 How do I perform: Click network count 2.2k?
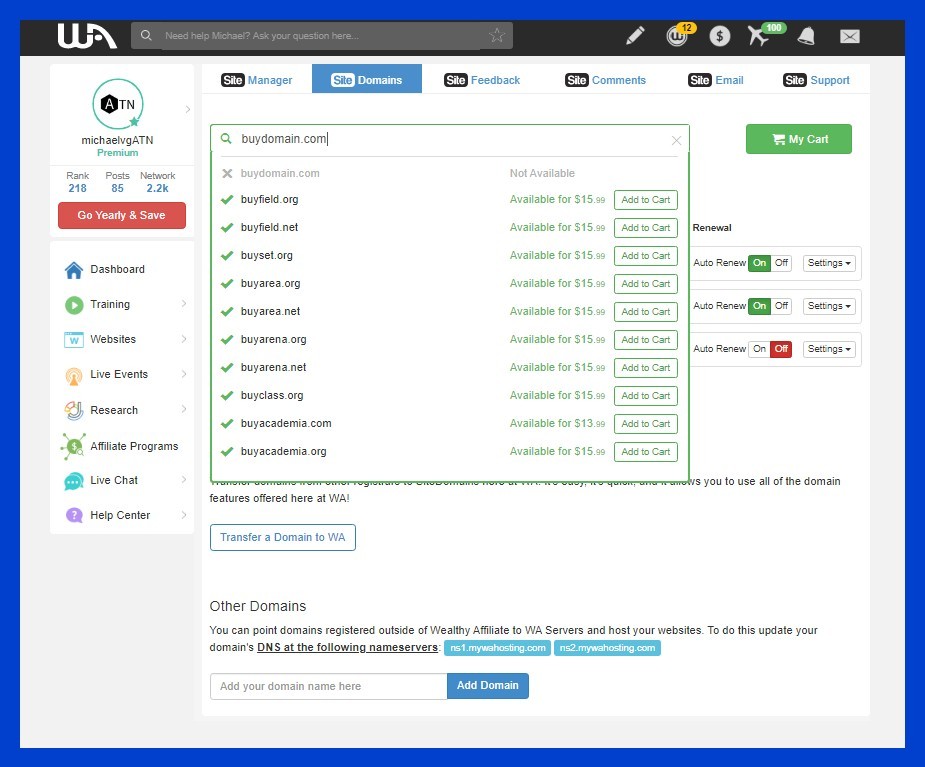click(x=158, y=188)
